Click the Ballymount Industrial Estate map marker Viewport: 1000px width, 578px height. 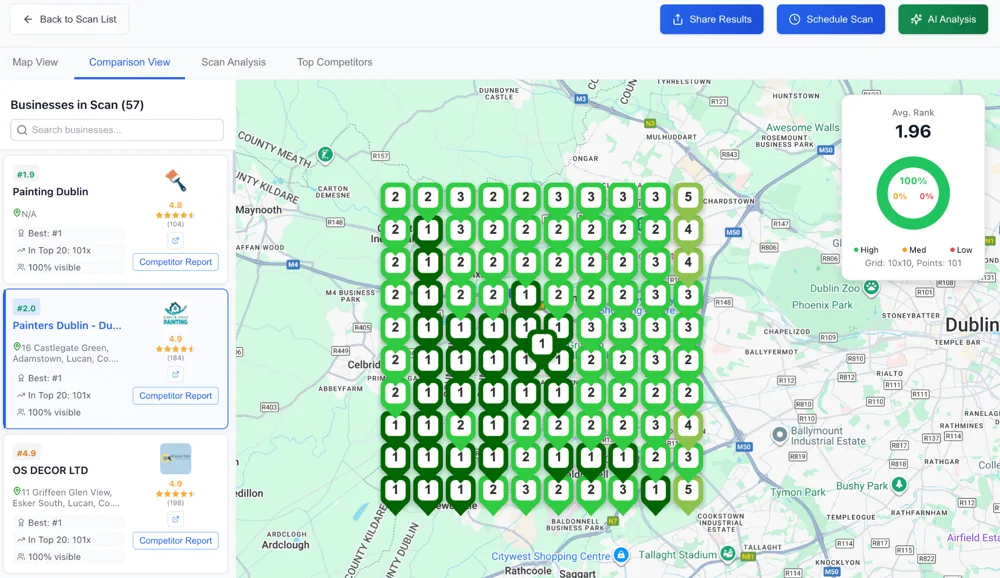click(780, 435)
